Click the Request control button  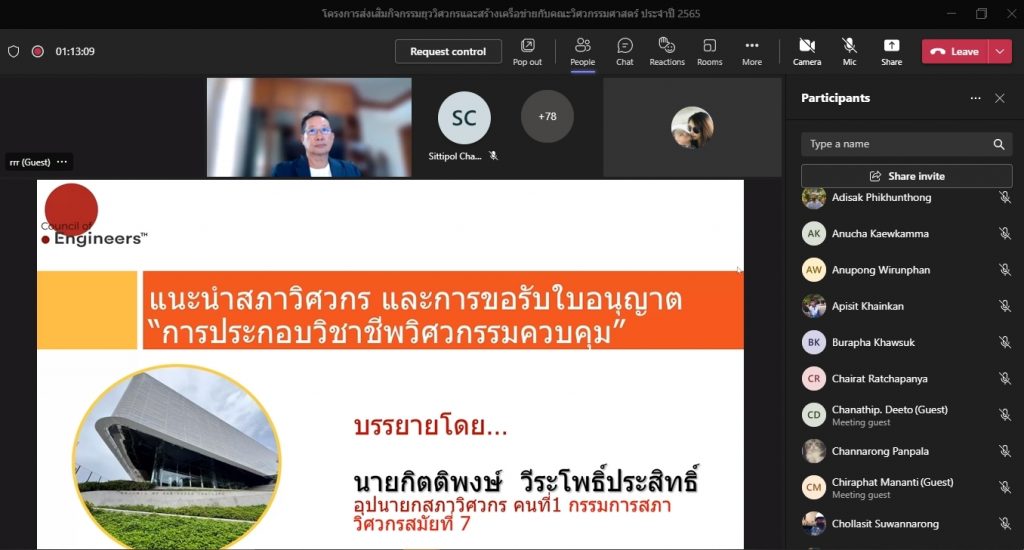448,51
